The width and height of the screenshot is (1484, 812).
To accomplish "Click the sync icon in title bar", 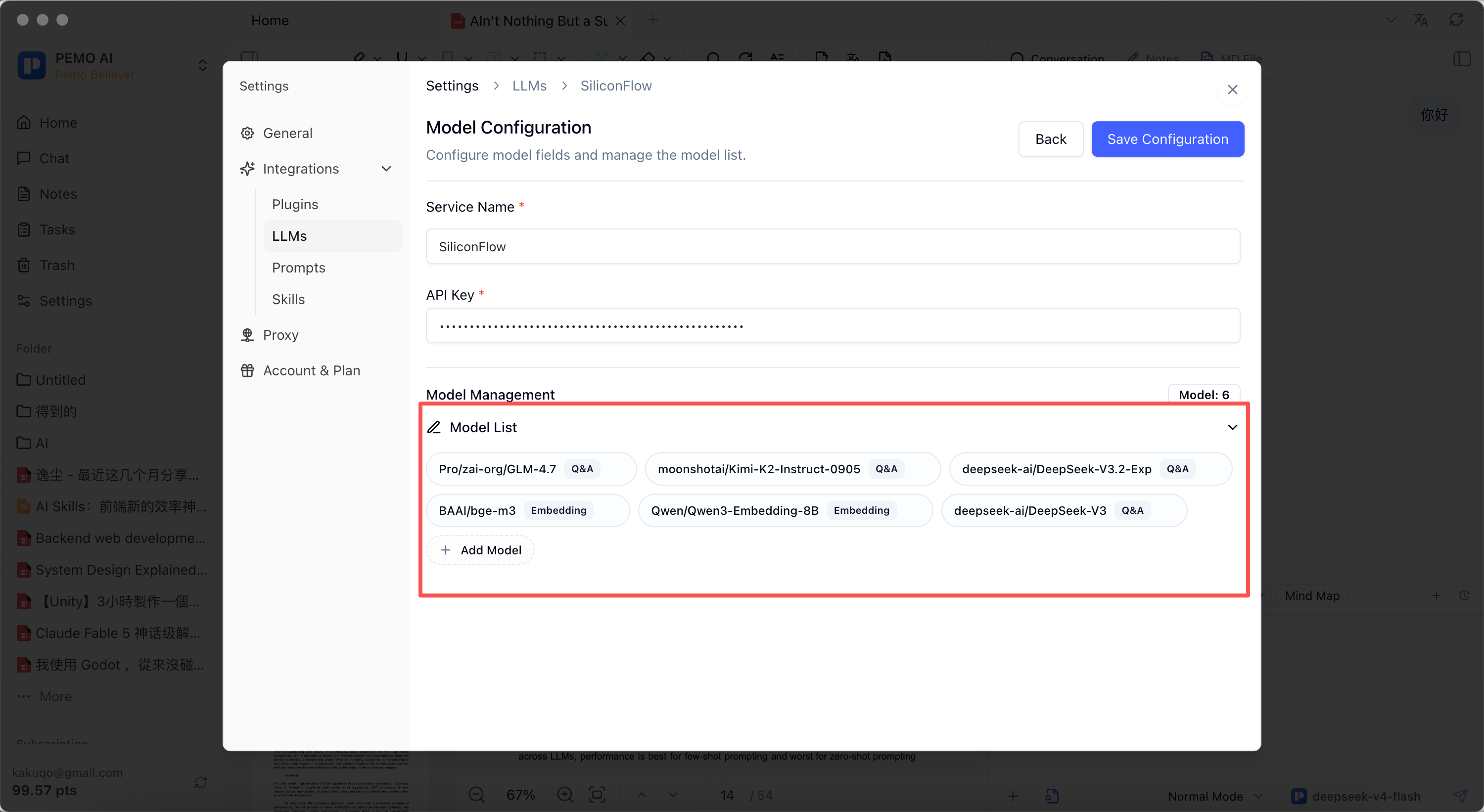I will click(x=1456, y=20).
